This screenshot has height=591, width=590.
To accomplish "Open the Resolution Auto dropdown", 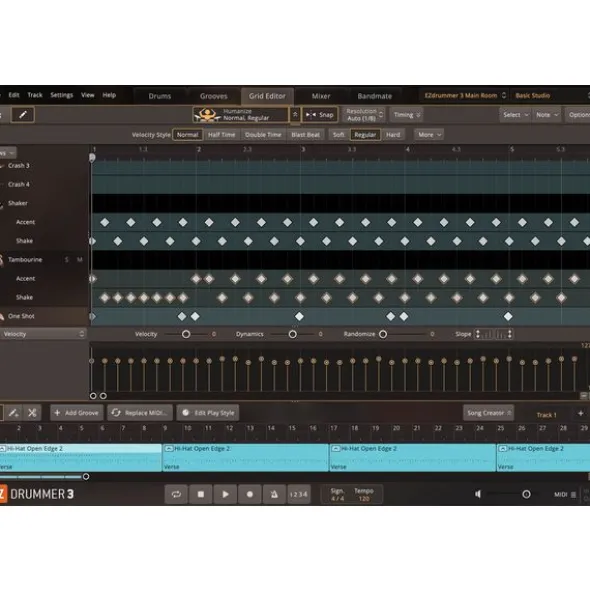I will coord(364,115).
